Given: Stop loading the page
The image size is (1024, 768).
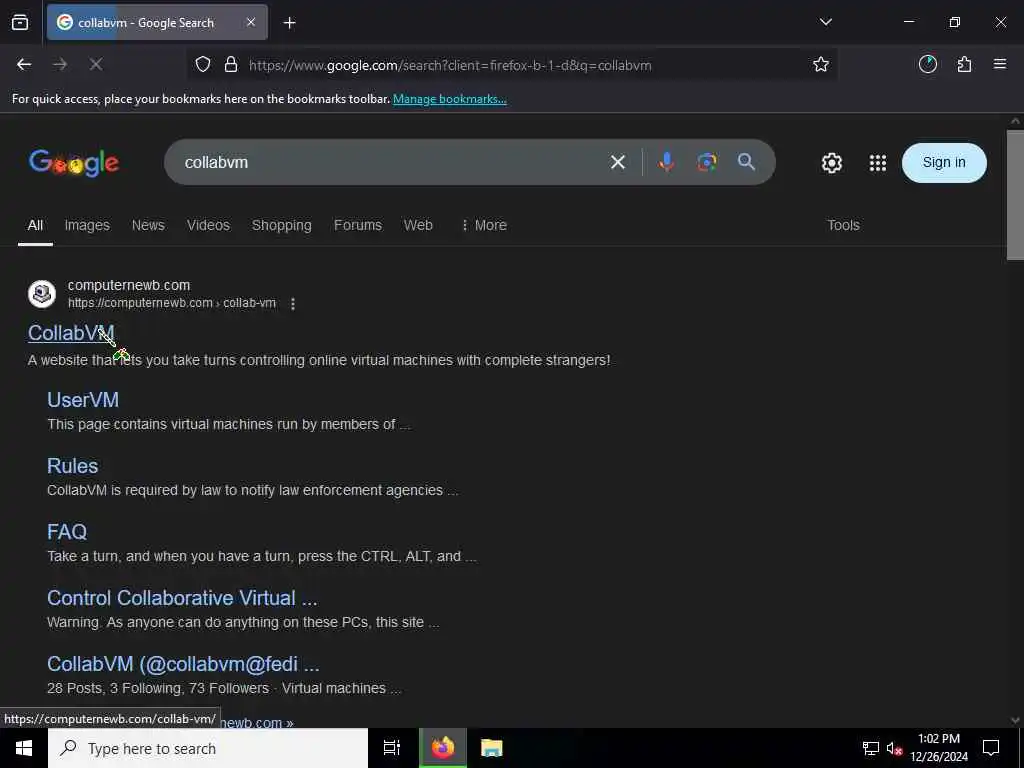Looking at the screenshot, I should pos(95,64).
